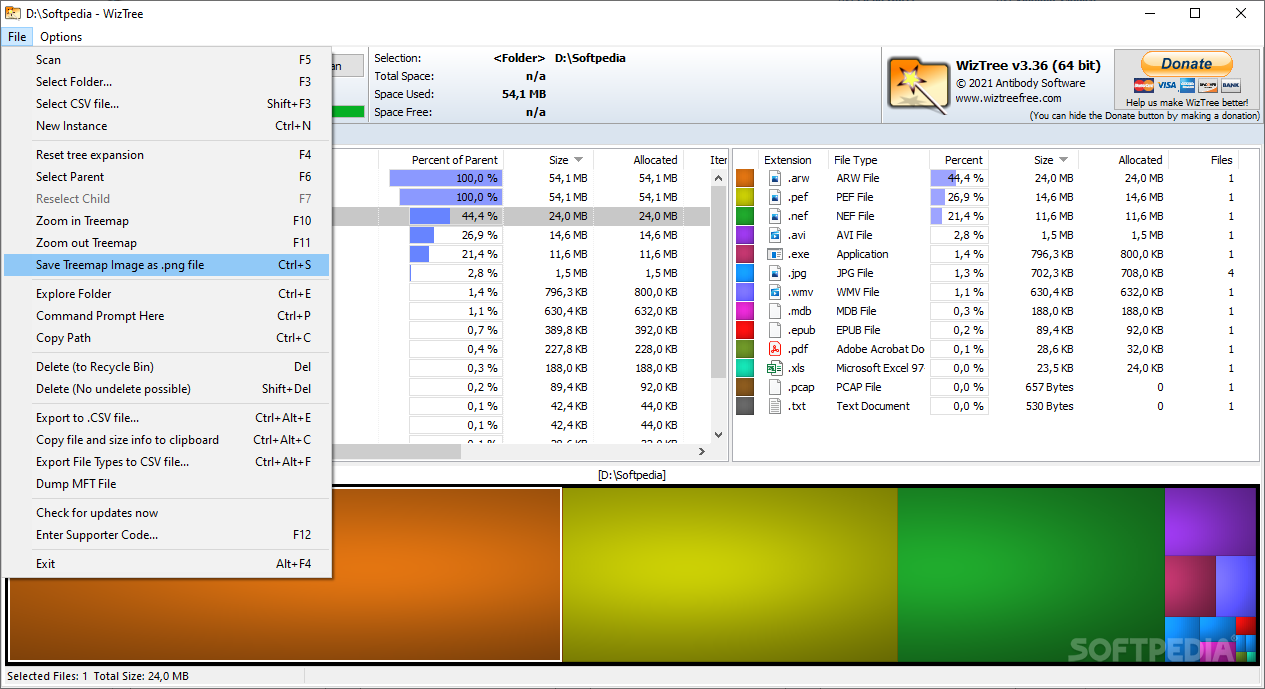Select the green .nef color swatch

[745, 216]
